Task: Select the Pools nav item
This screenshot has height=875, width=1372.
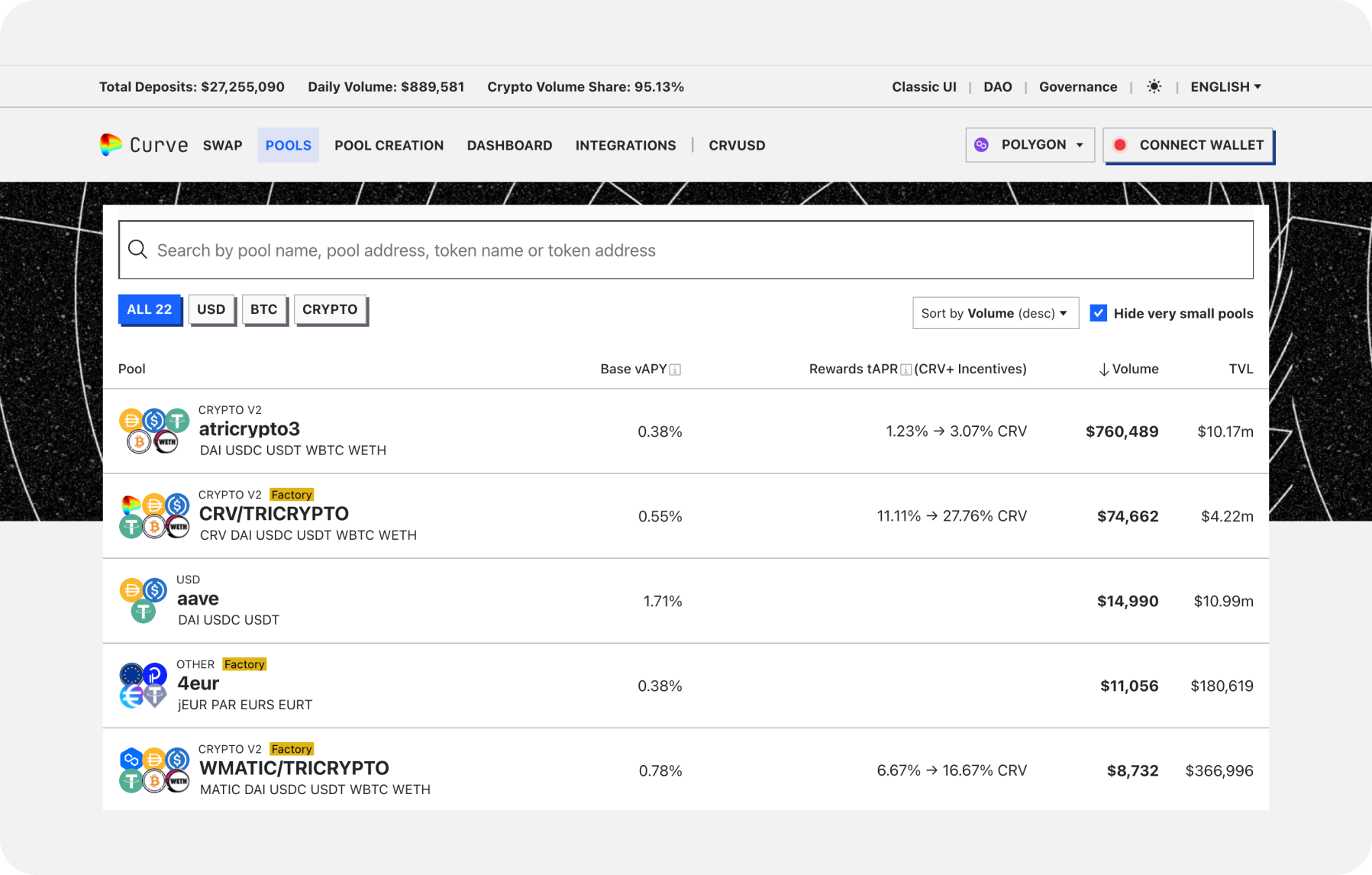Action: [289, 145]
